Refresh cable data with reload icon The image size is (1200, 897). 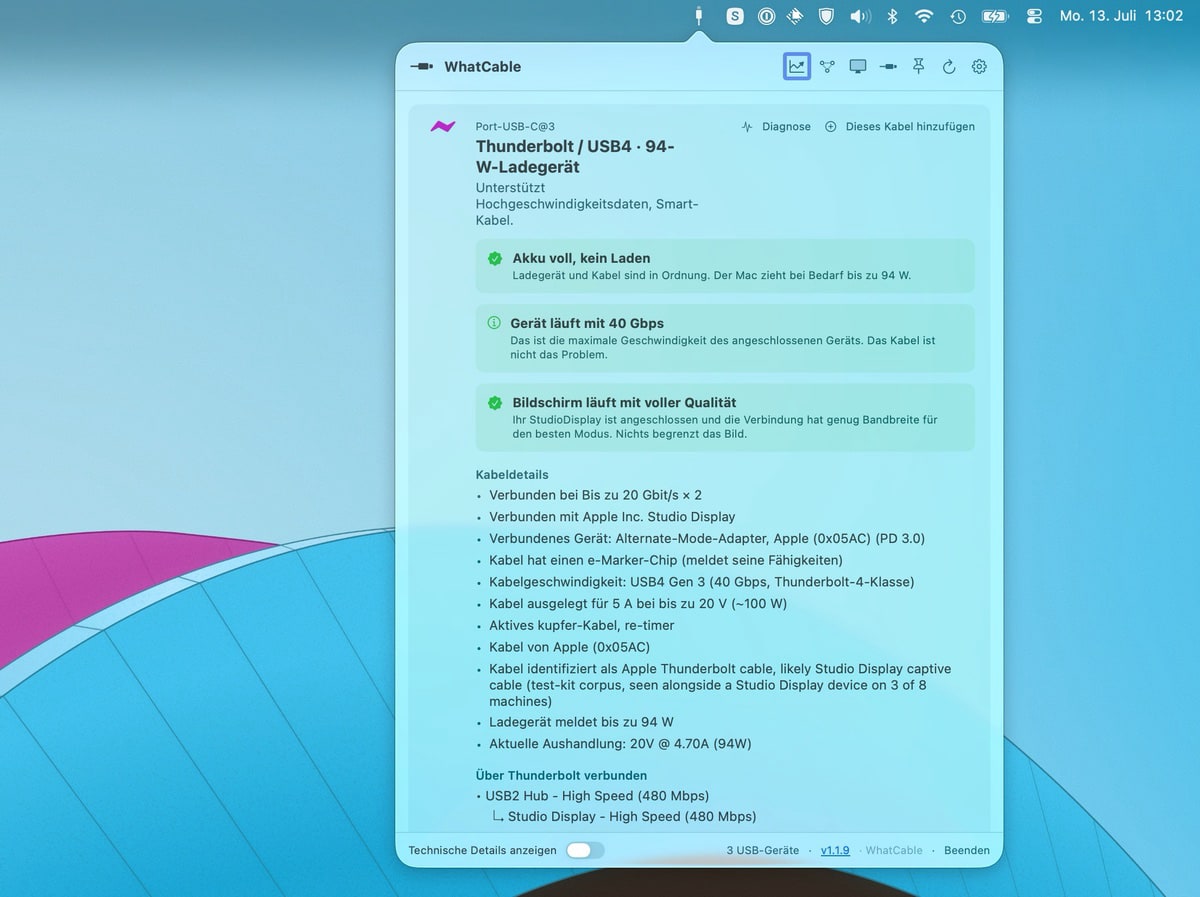[949, 67]
